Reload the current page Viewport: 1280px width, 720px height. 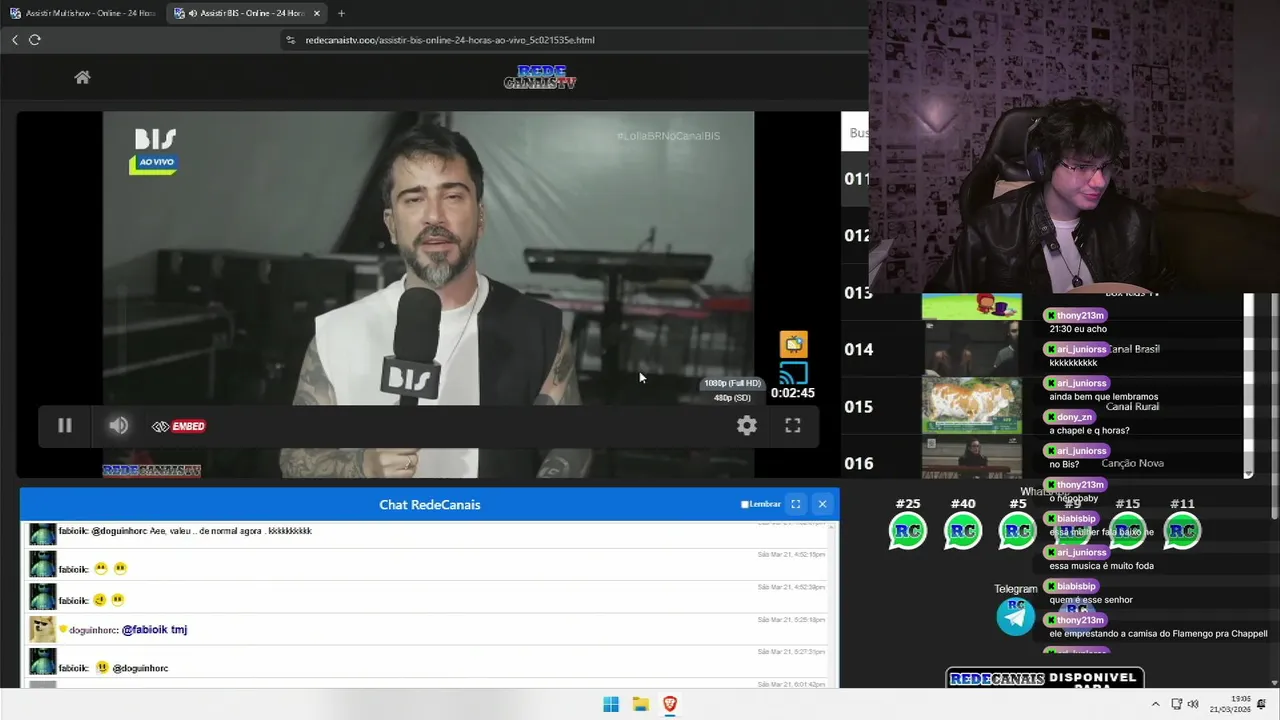[x=35, y=40]
